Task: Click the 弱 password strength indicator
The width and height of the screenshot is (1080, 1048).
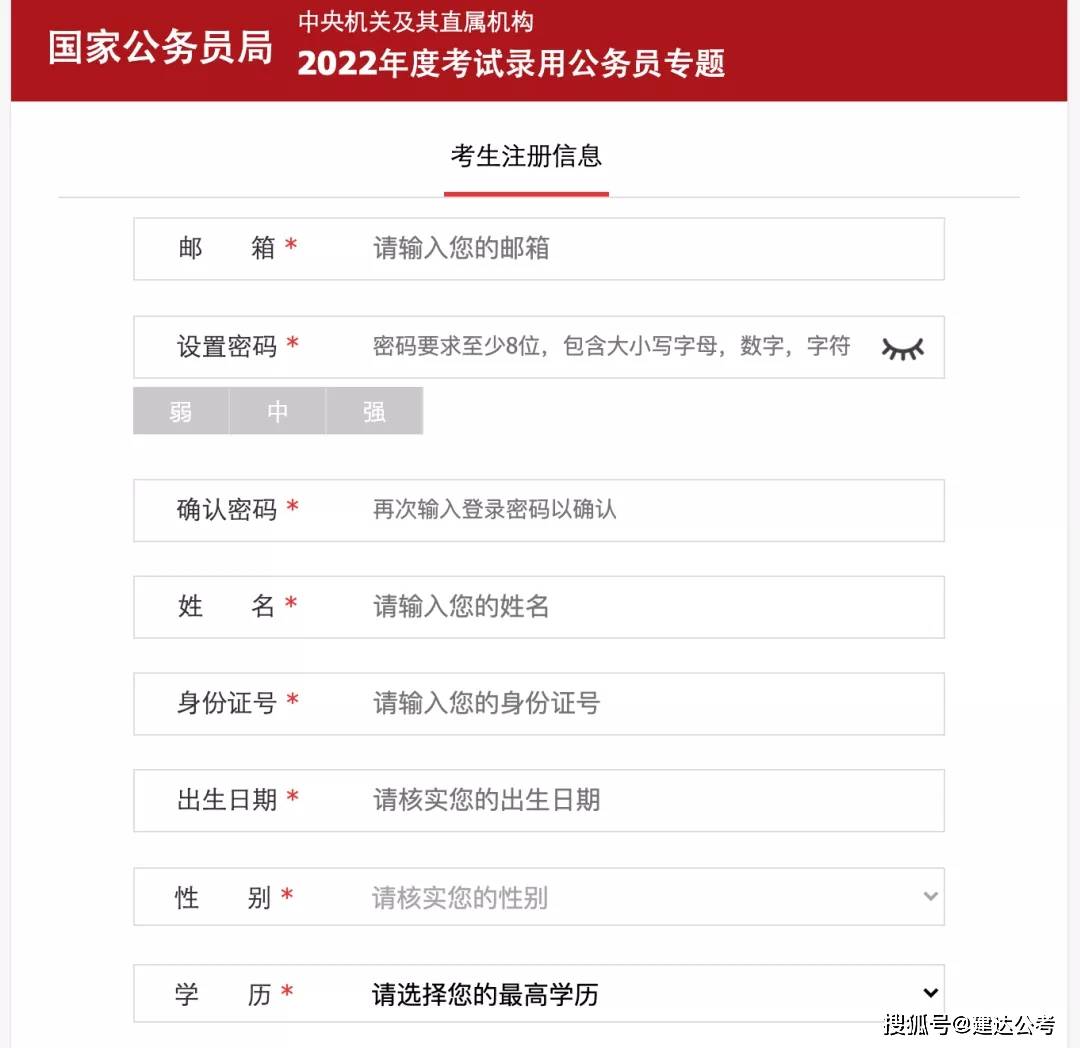Action: pos(181,411)
